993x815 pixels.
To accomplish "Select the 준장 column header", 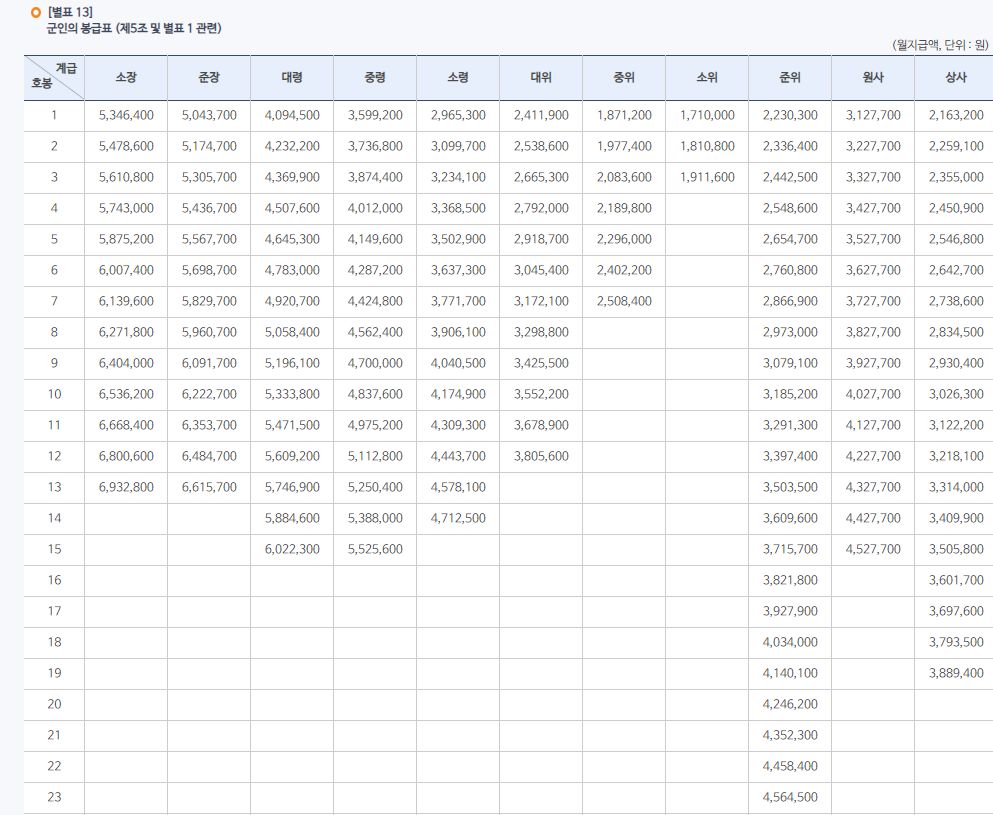I will [209, 77].
